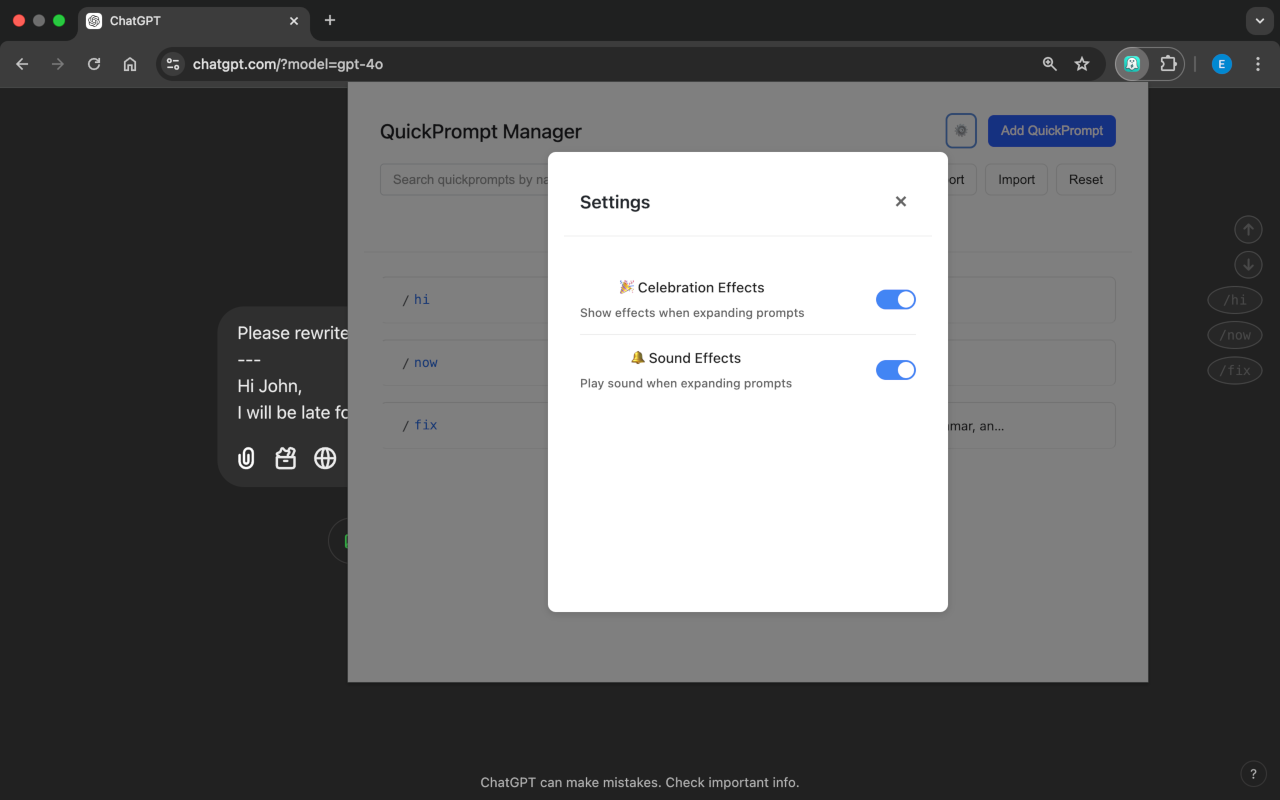This screenshot has height=800, width=1280.
Task: Open the browser three-dot menu
Action: click(x=1257, y=63)
